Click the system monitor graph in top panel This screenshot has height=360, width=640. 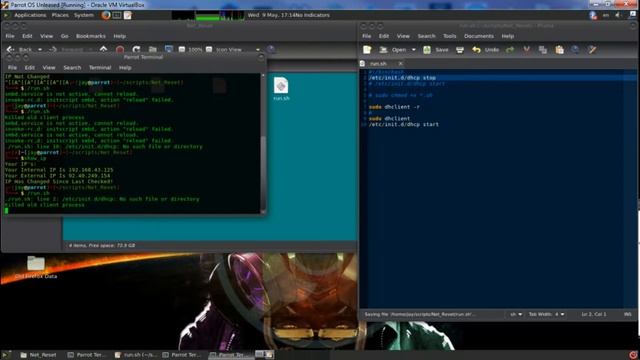[208, 16]
